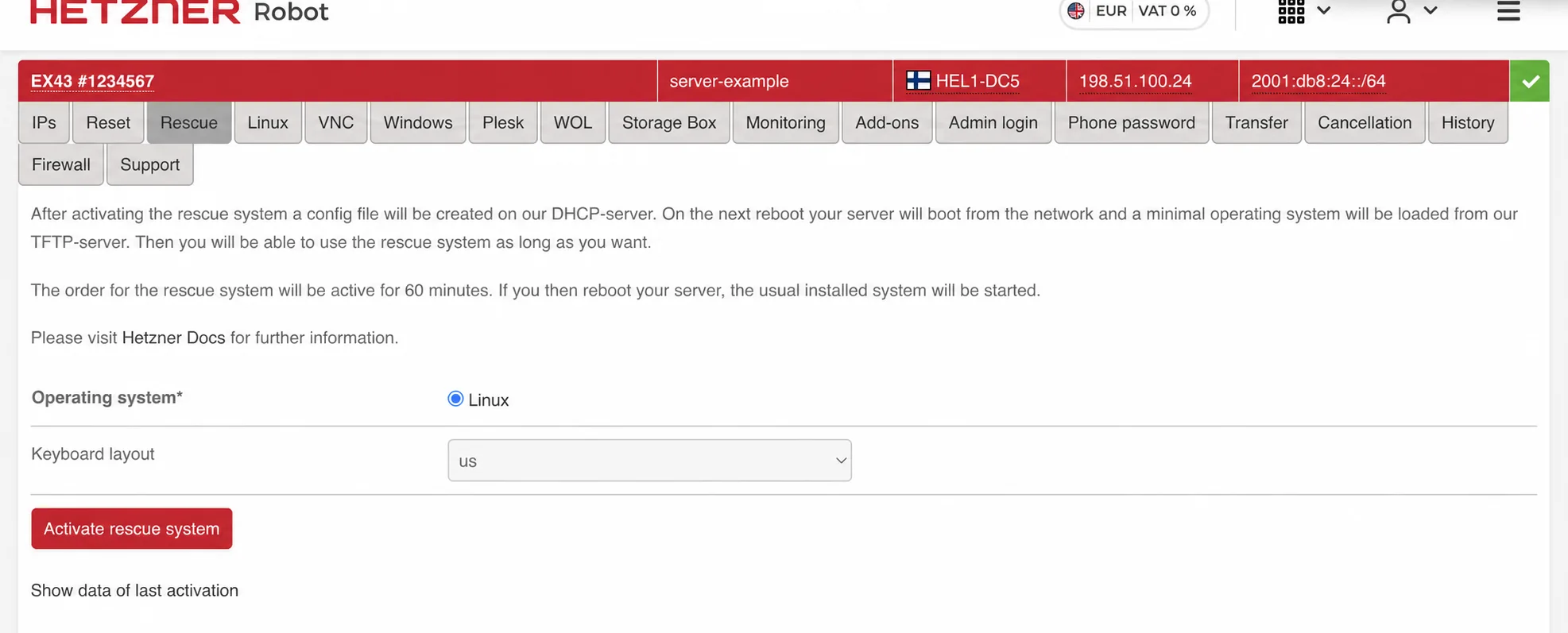Go to the Monitoring tab
This screenshot has height=633, width=1568.
pyautogui.click(x=786, y=122)
